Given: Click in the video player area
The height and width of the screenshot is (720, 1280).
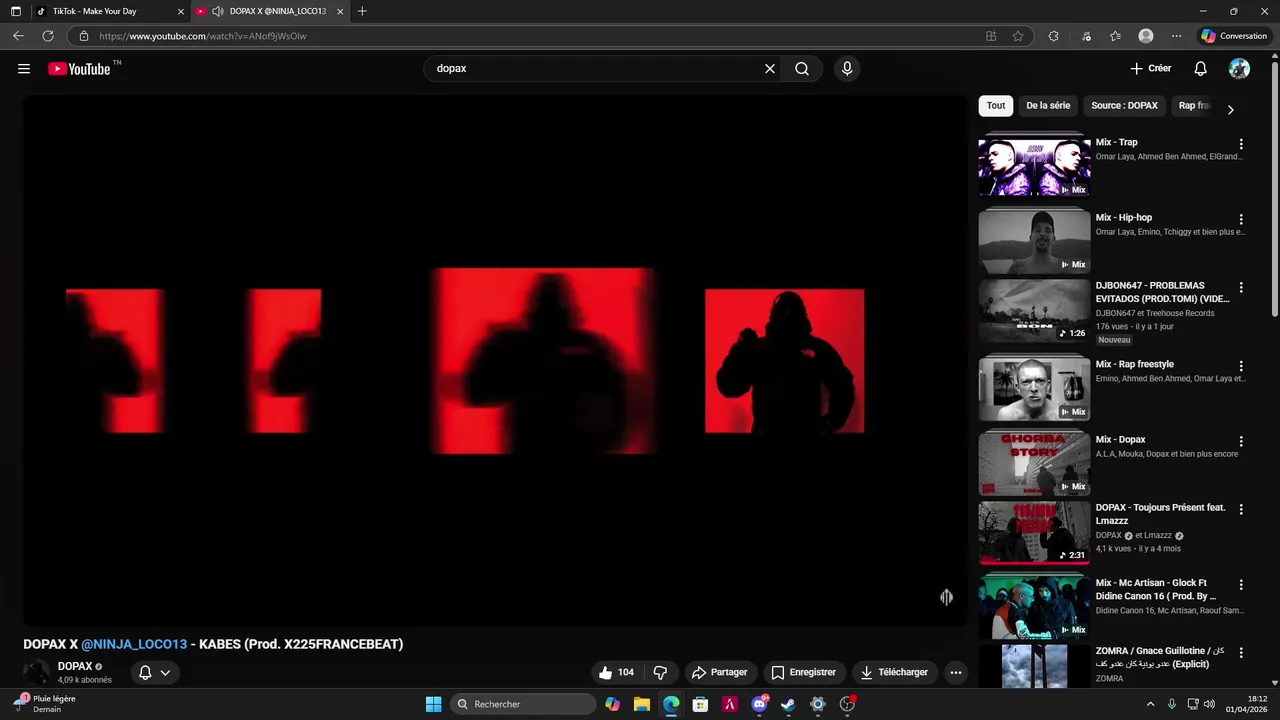Looking at the screenshot, I should (x=495, y=360).
